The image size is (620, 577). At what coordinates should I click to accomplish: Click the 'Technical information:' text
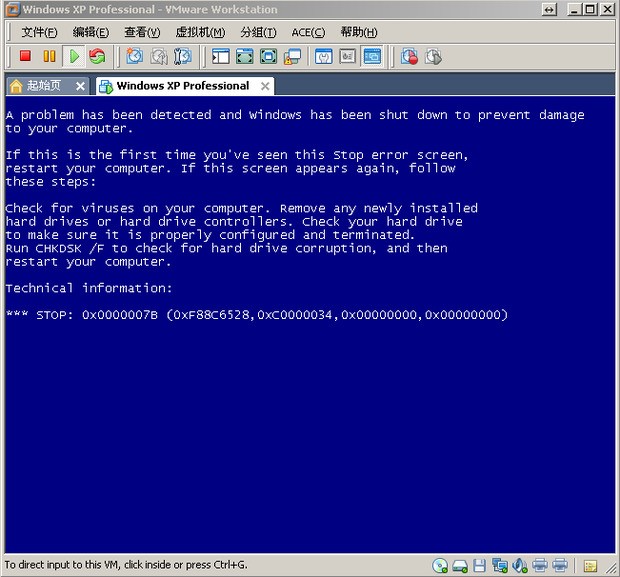coord(89,288)
